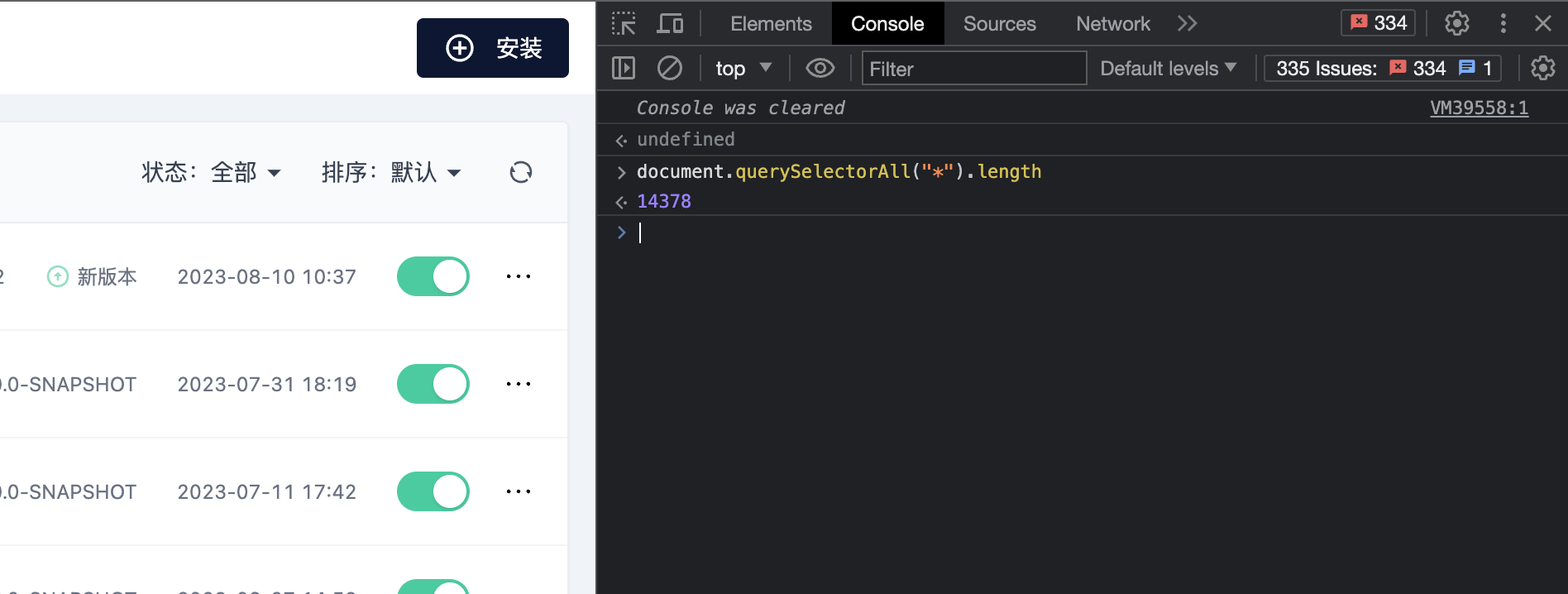Switch to the Elements tab
The image size is (1568, 594).
[771, 23]
